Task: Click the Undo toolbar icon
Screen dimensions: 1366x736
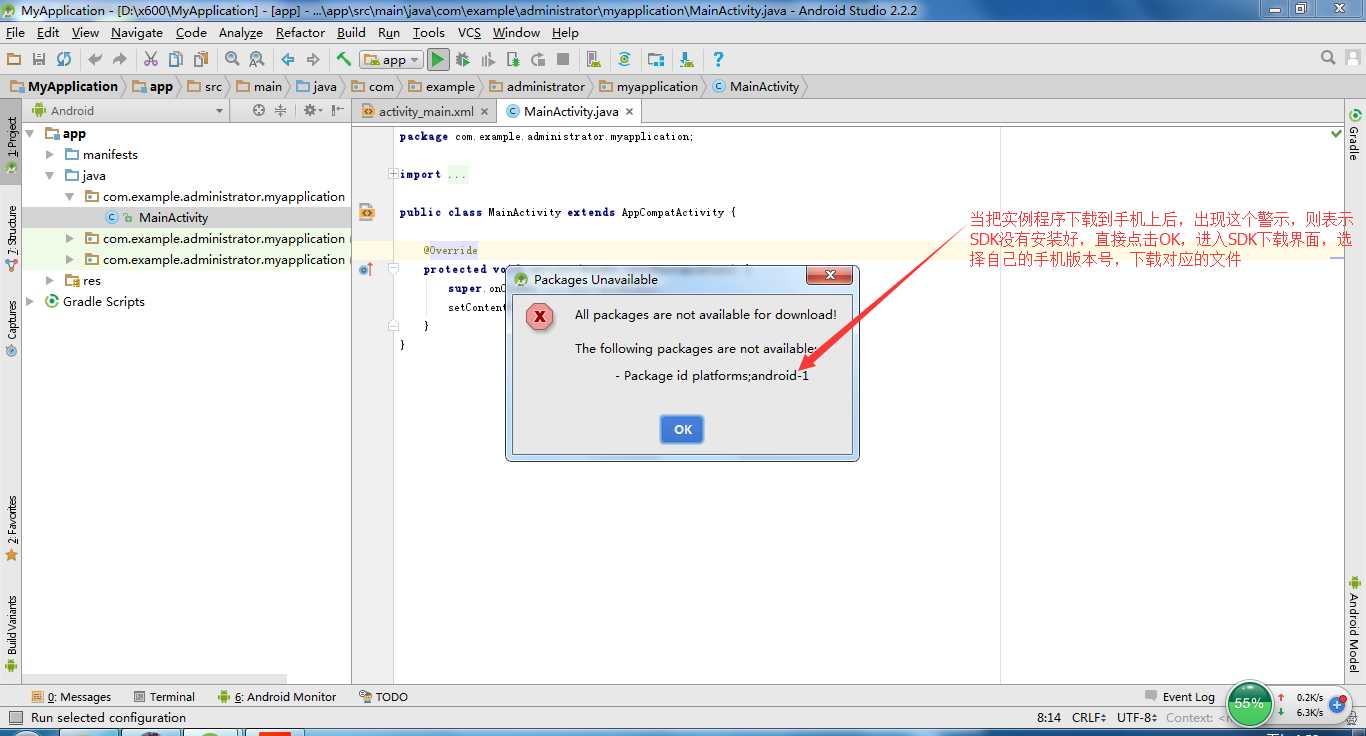Action: (x=96, y=60)
